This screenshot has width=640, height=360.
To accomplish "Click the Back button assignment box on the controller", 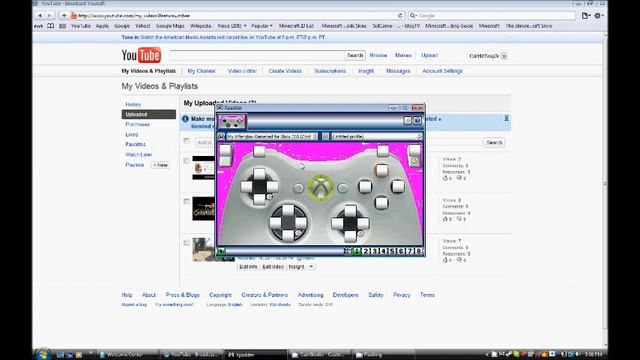I will pyautogui.click(x=298, y=188).
